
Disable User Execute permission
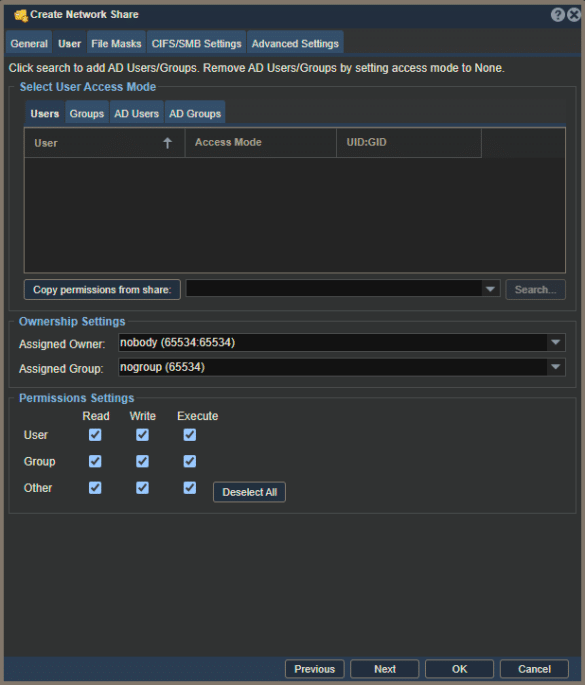(190, 435)
